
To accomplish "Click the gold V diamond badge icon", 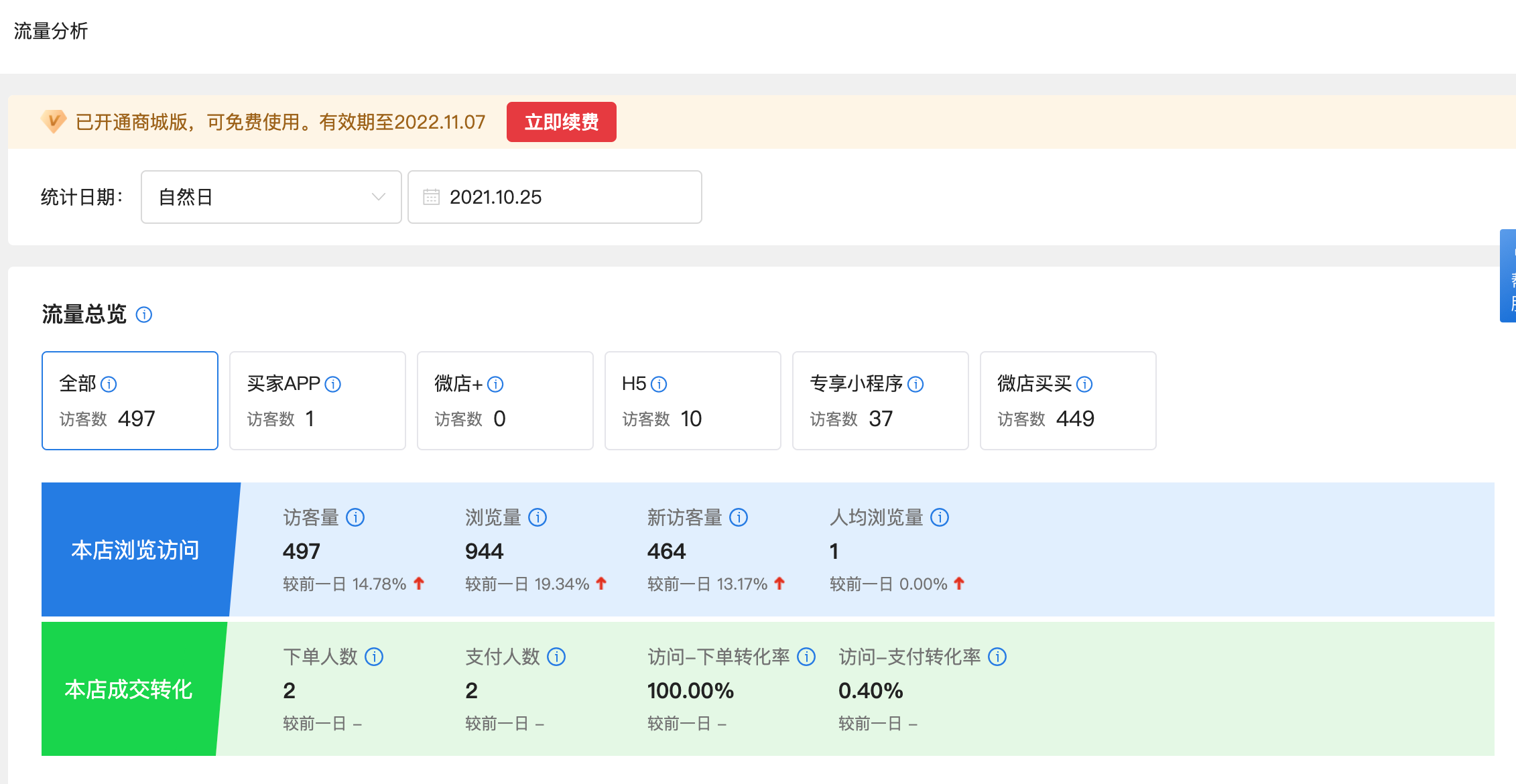I will pos(53,121).
